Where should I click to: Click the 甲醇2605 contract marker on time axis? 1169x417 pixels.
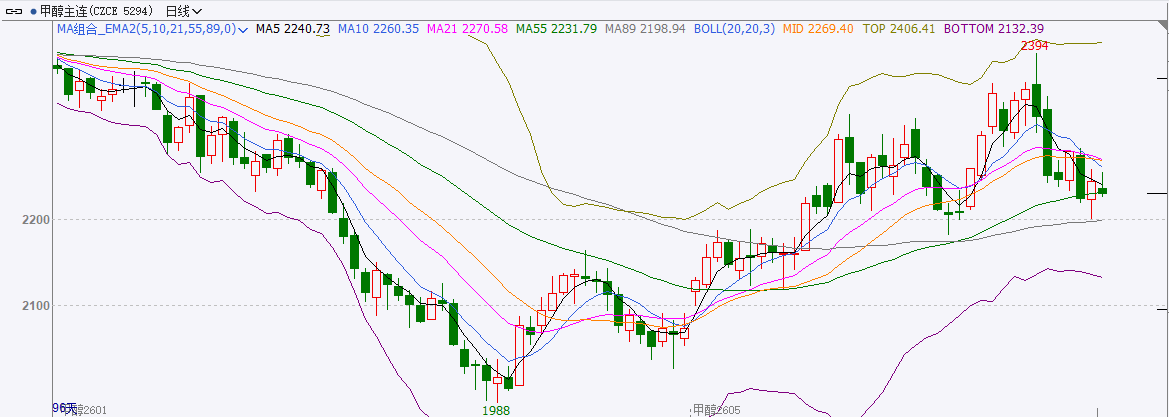click(716, 410)
